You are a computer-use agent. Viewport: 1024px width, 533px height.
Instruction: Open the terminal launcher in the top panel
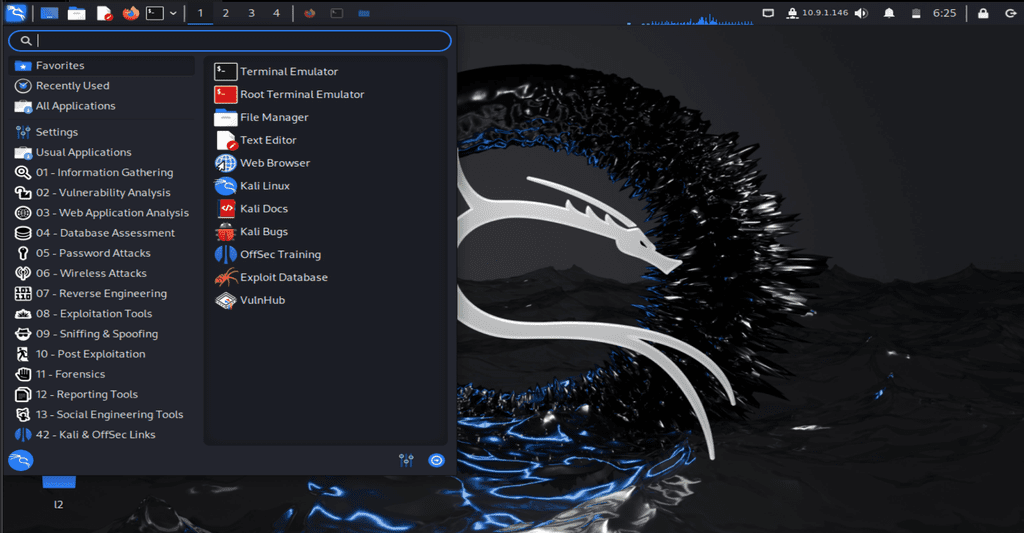[x=155, y=13]
